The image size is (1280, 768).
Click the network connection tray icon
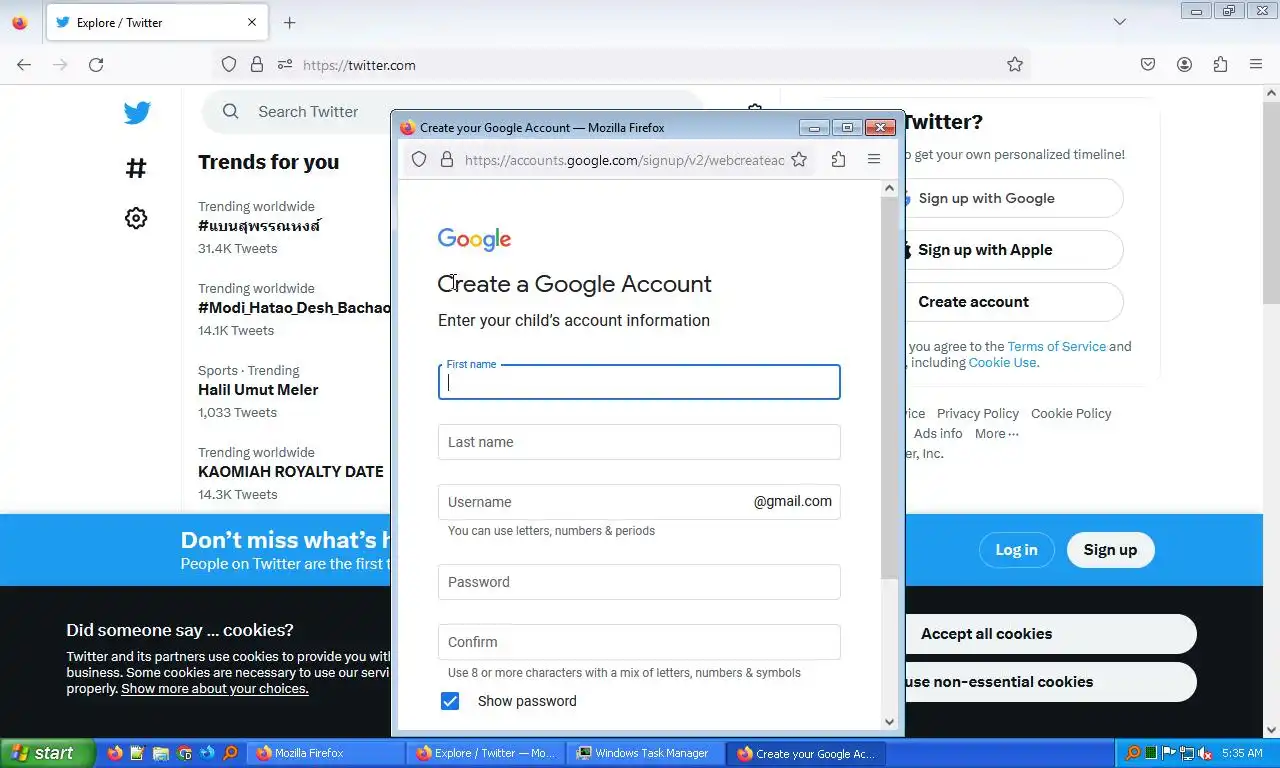click(1187, 753)
